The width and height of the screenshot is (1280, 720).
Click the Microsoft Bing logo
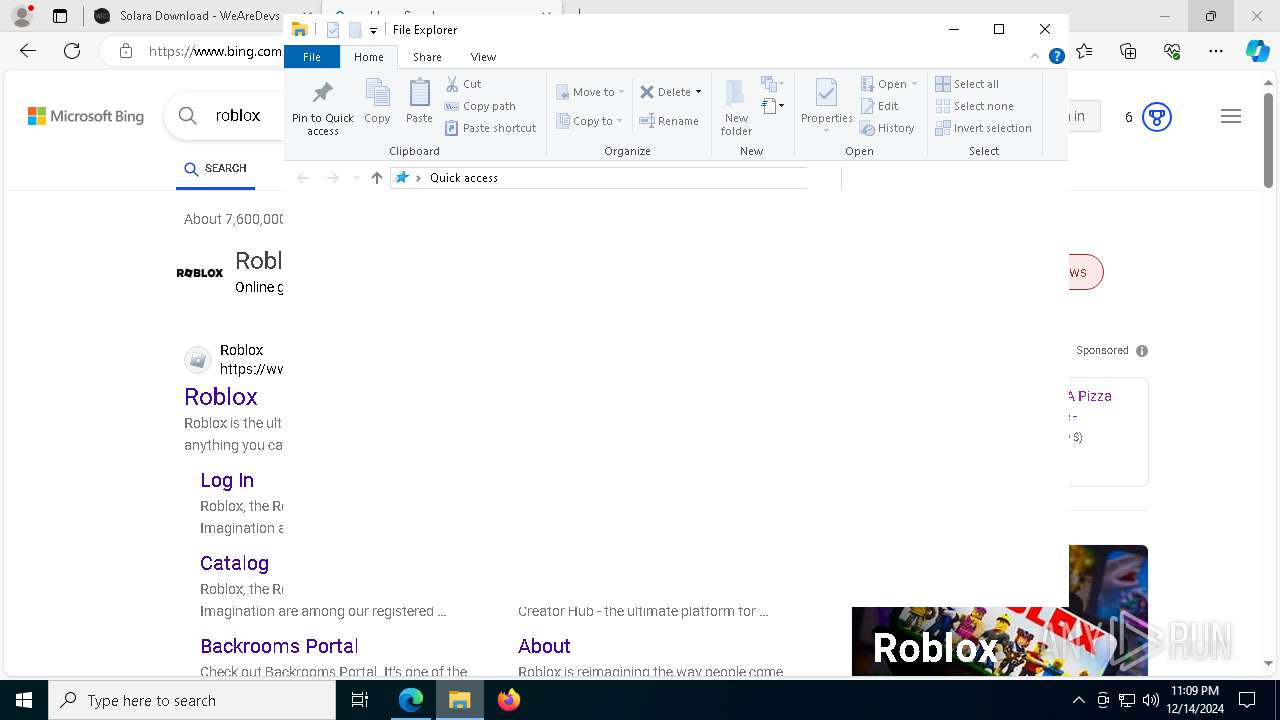[86, 116]
